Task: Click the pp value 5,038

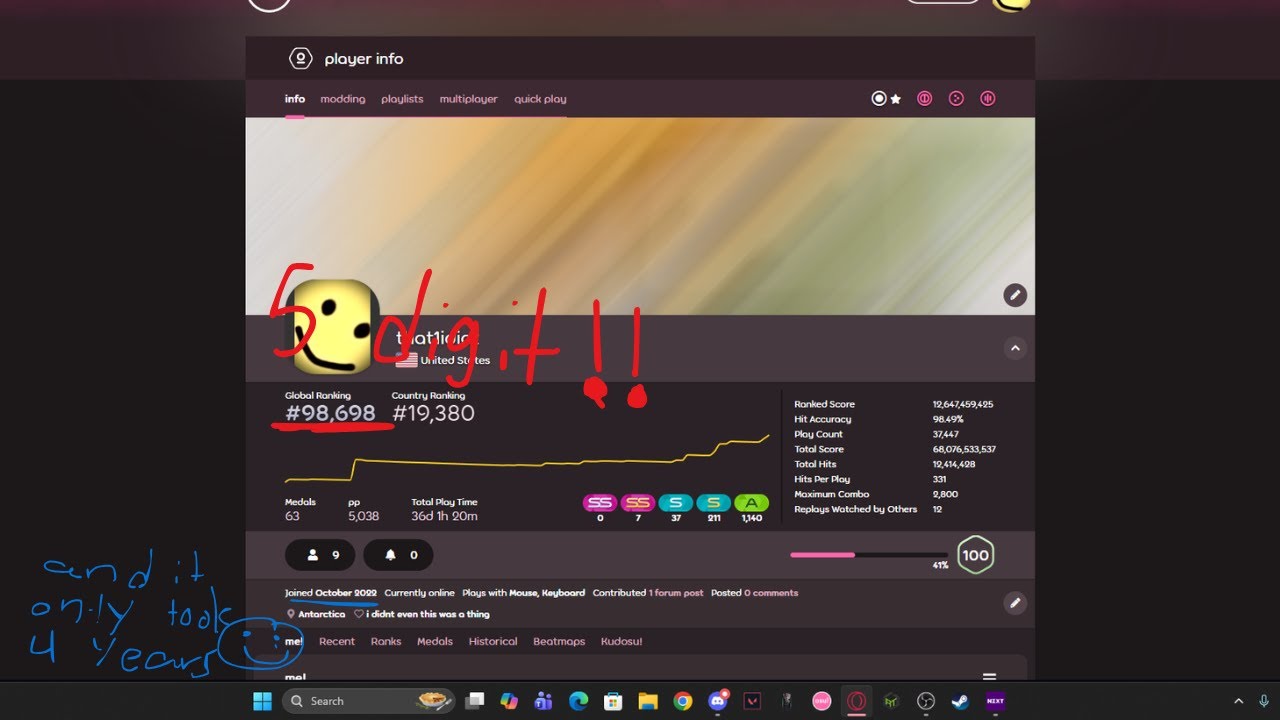Action: (364, 516)
